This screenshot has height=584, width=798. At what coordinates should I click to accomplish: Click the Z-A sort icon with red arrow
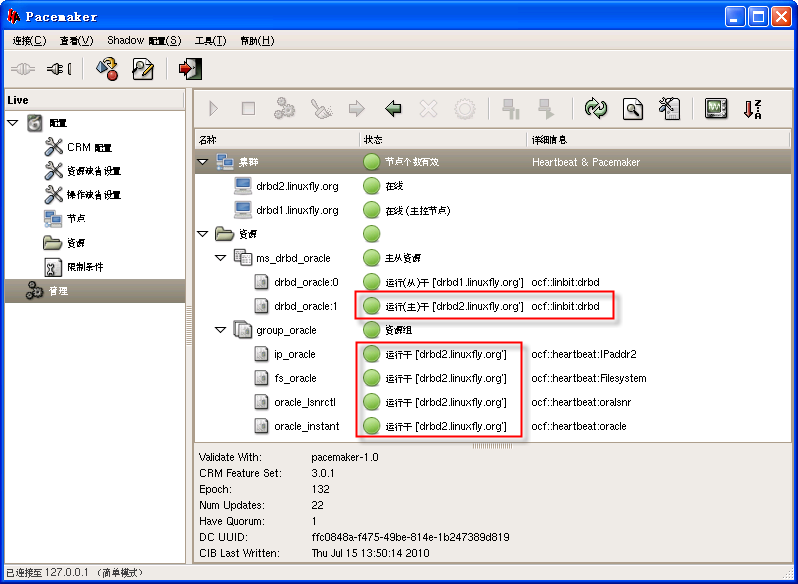[753, 109]
